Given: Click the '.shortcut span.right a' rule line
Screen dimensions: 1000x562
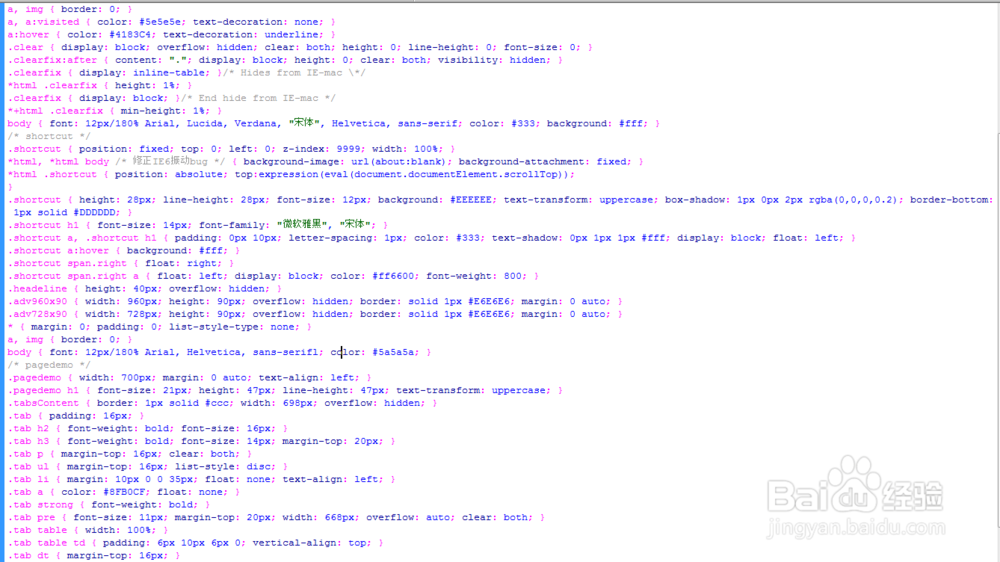Looking at the screenshot, I should point(273,276).
